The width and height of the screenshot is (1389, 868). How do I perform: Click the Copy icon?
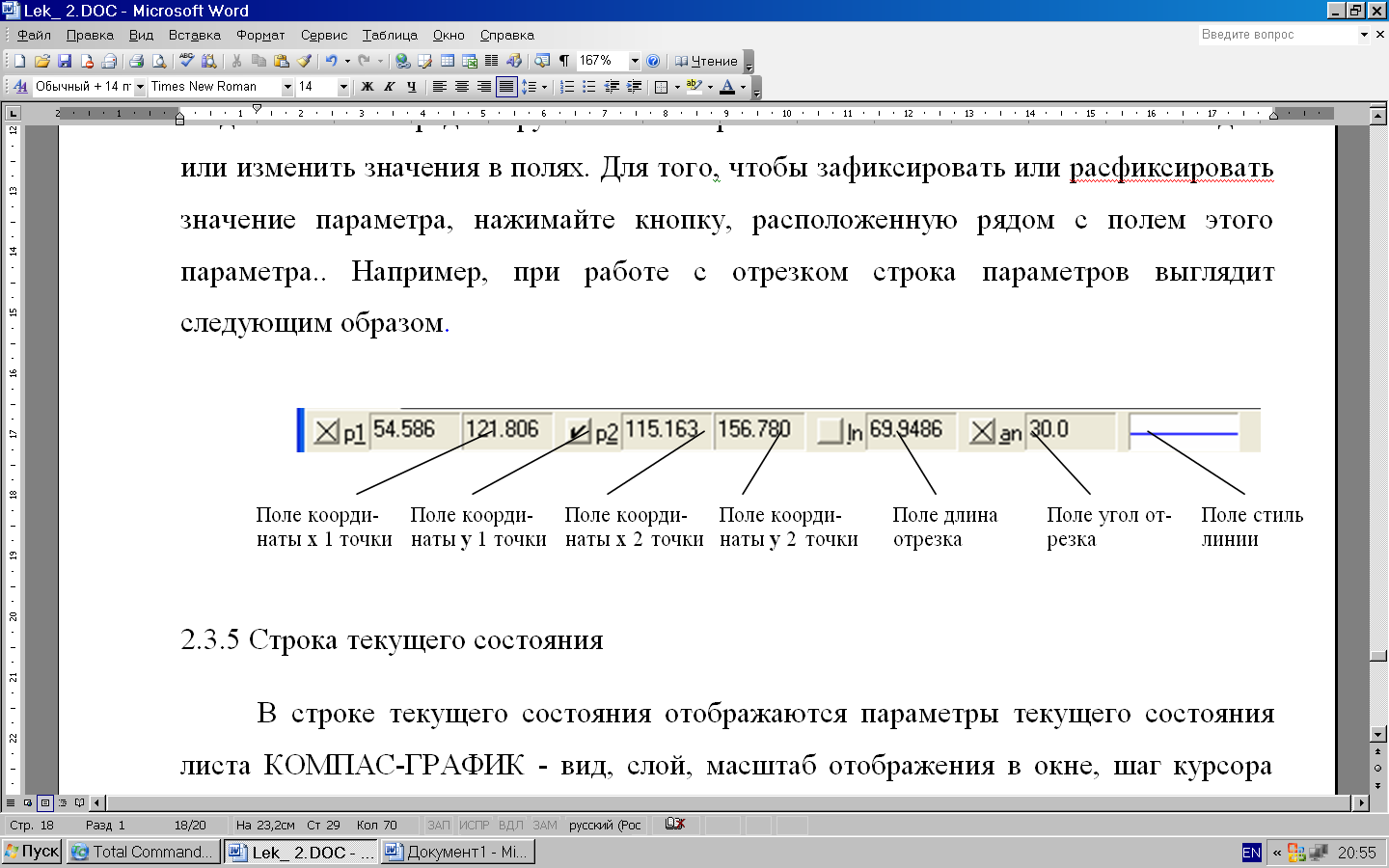pos(259,61)
